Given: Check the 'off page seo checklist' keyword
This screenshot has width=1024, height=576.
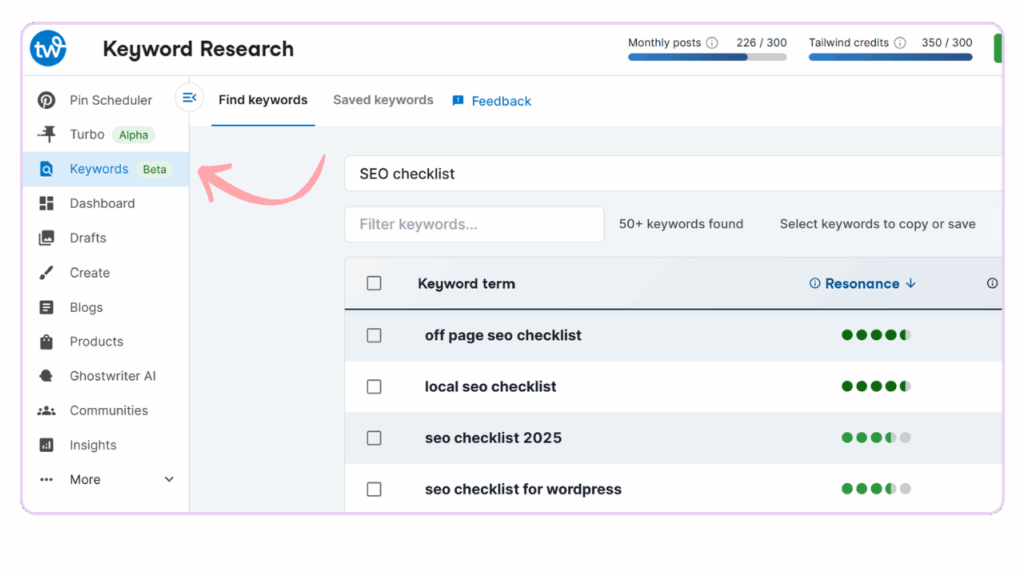Looking at the screenshot, I should coord(374,335).
